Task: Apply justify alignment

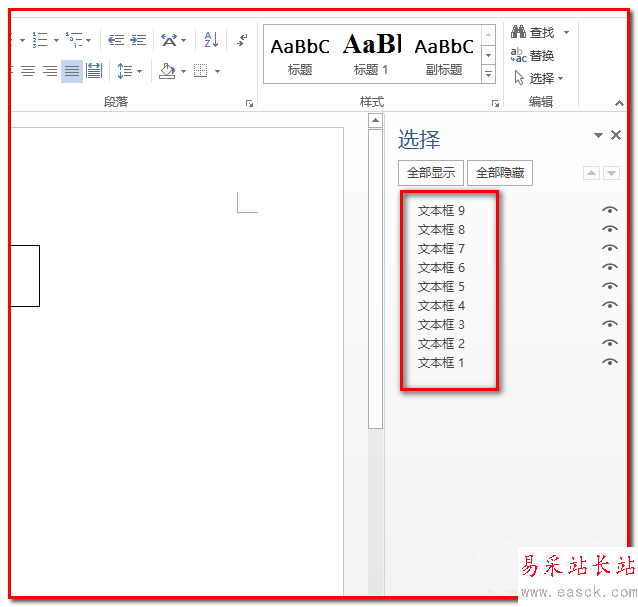Action: coord(72,72)
